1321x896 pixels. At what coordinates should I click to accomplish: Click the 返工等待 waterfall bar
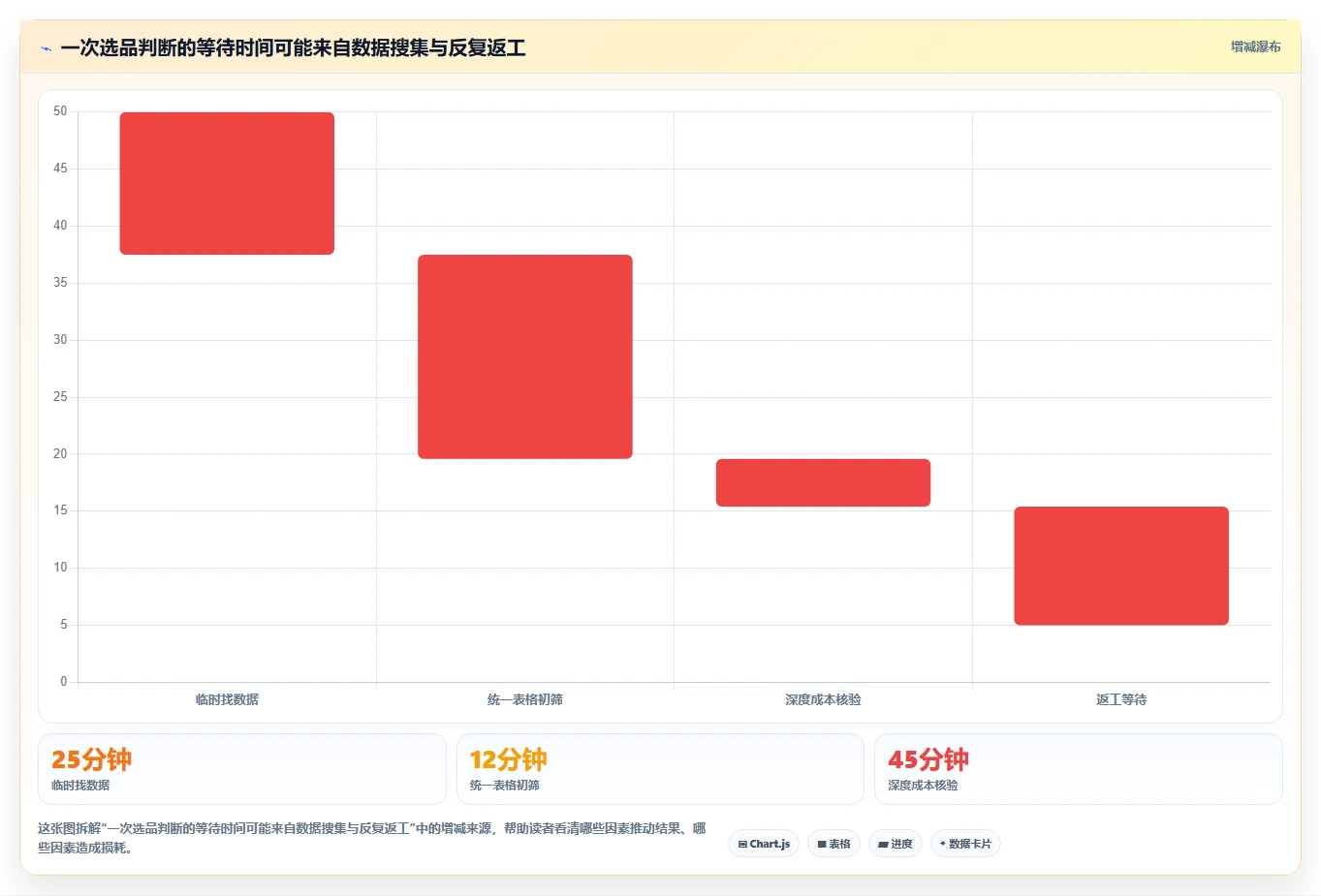coord(1121,566)
